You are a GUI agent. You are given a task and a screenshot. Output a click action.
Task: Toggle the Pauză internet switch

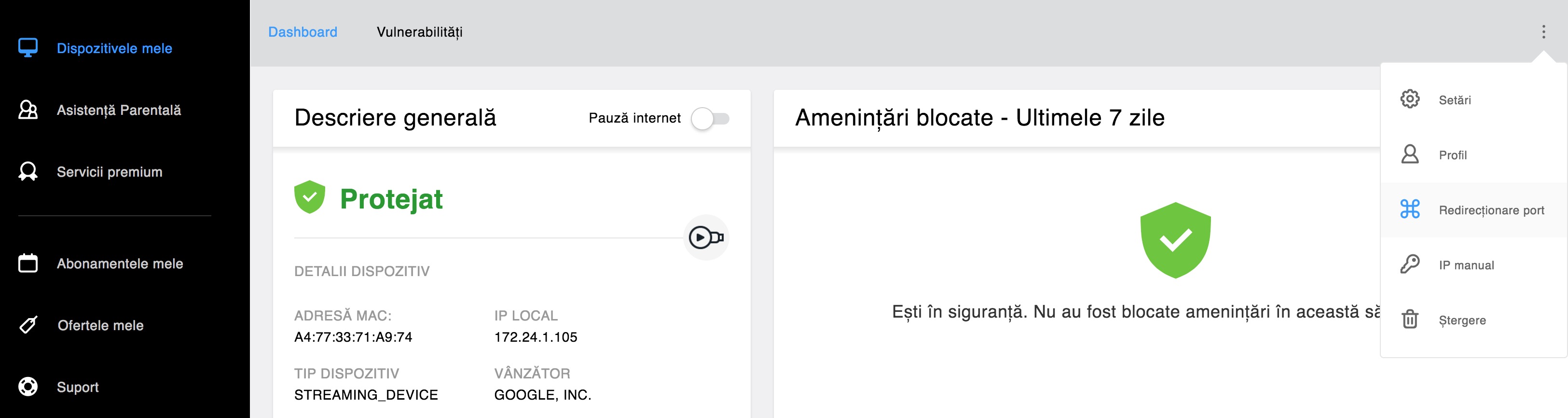(710, 118)
